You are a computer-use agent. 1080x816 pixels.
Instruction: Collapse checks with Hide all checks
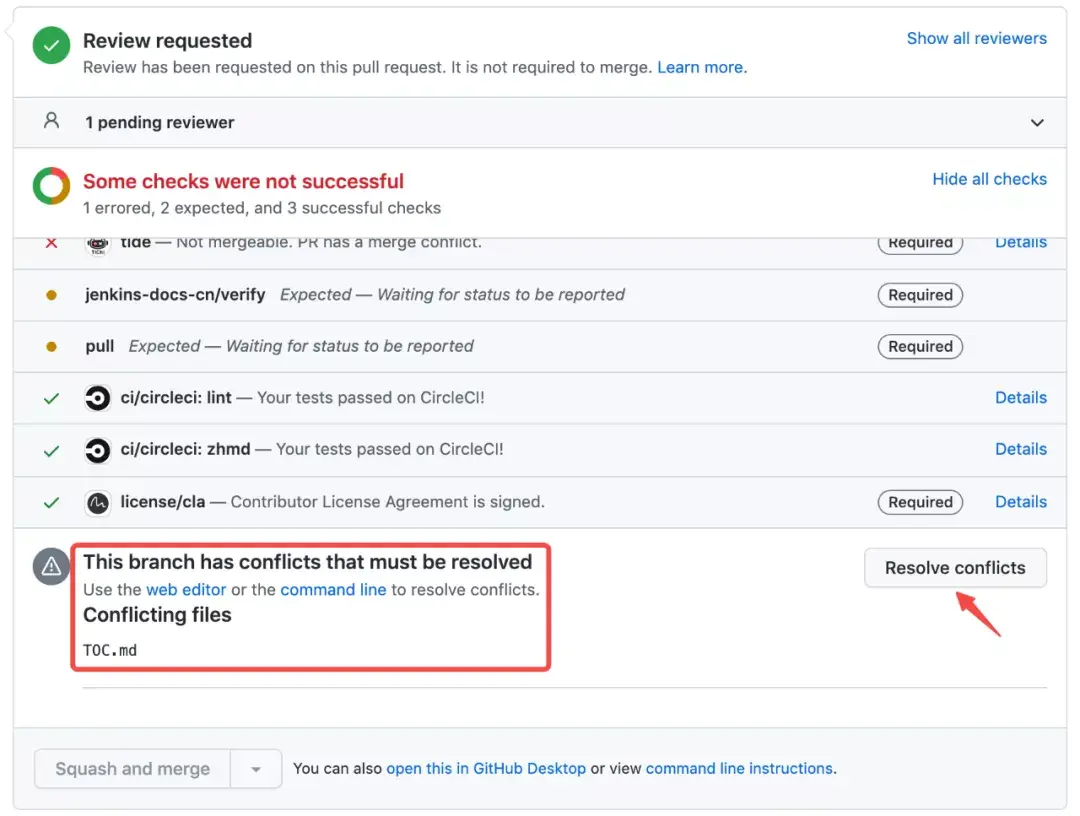click(989, 179)
